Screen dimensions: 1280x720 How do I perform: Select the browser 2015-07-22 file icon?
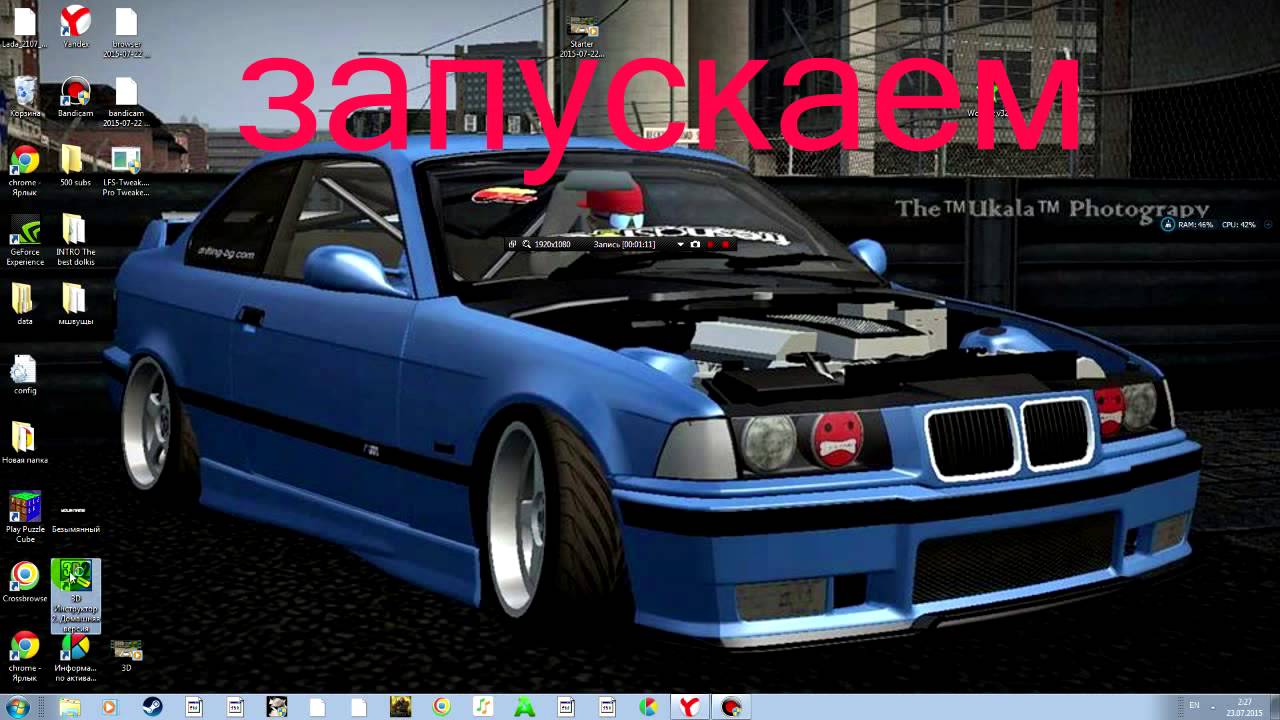click(126, 31)
